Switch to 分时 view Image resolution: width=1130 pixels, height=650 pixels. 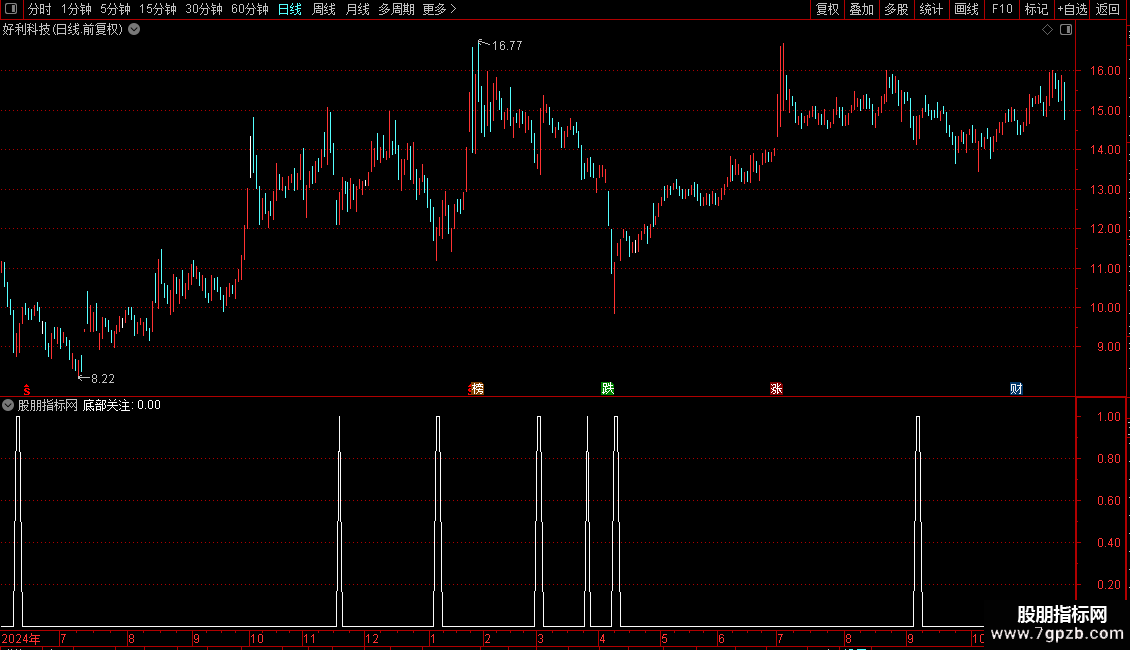tap(40, 9)
